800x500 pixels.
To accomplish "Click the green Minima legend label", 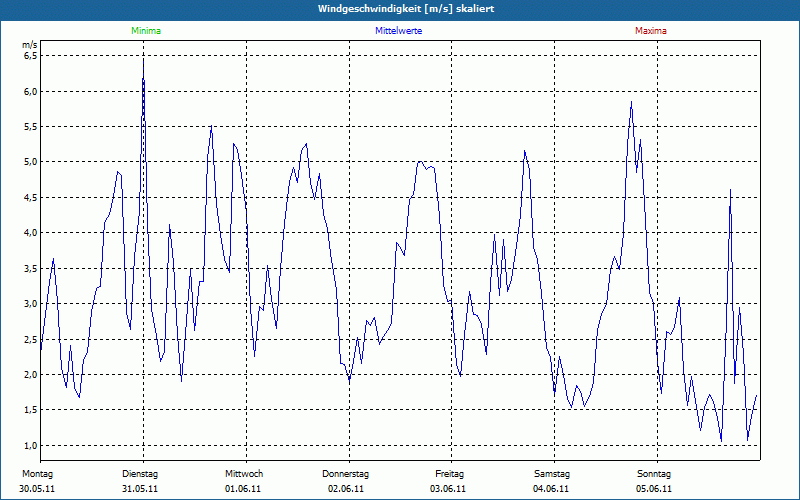I will tap(146, 31).
